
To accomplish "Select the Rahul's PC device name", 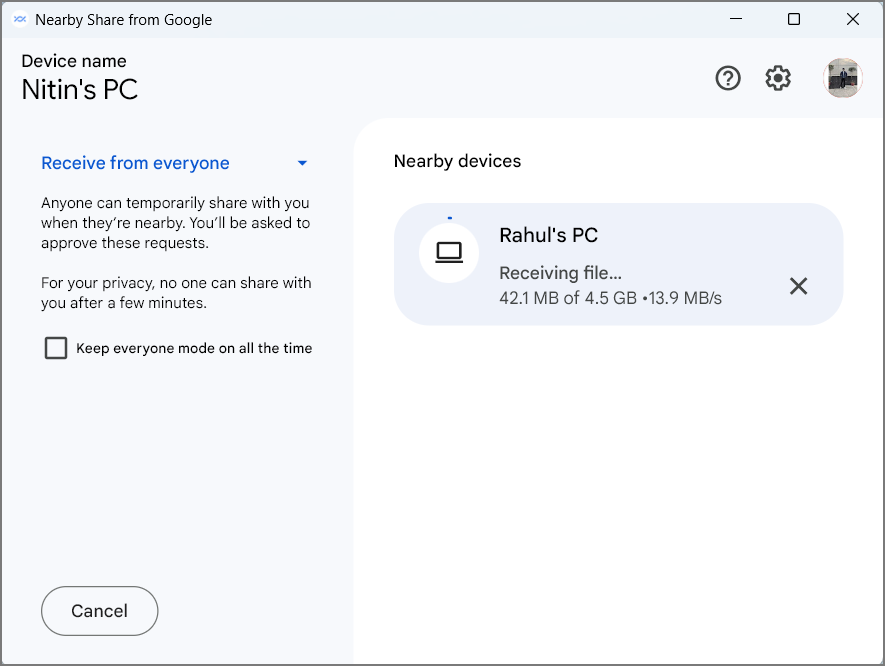I will pos(548,235).
